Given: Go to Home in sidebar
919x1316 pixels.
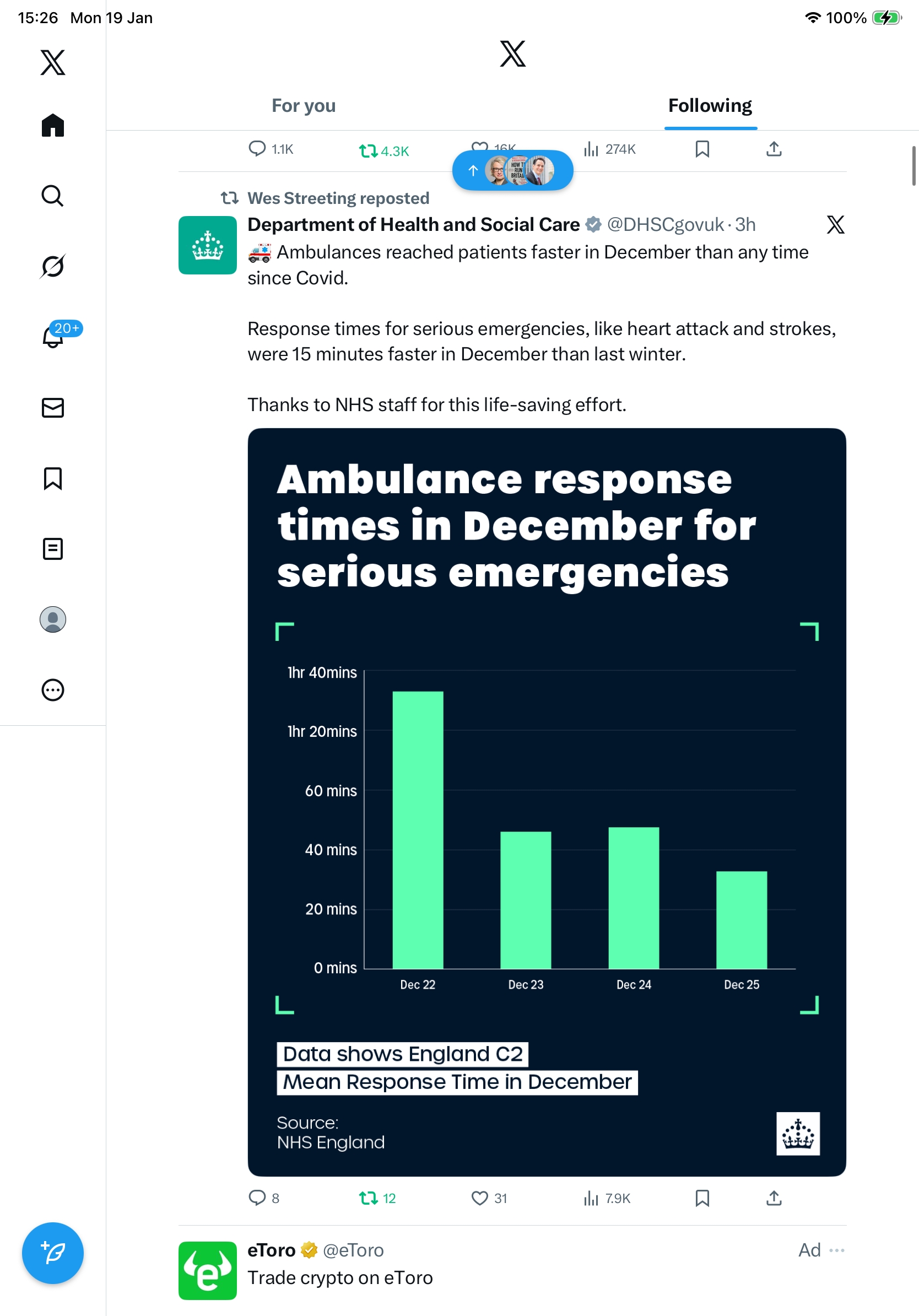Looking at the screenshot, I should (x=53, y=125).
